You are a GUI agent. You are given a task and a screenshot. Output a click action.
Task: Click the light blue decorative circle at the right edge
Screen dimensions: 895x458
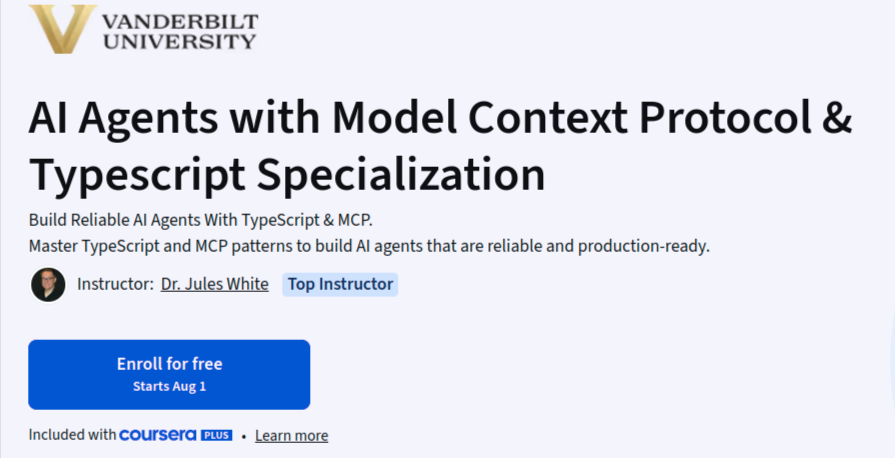point(892,361)
